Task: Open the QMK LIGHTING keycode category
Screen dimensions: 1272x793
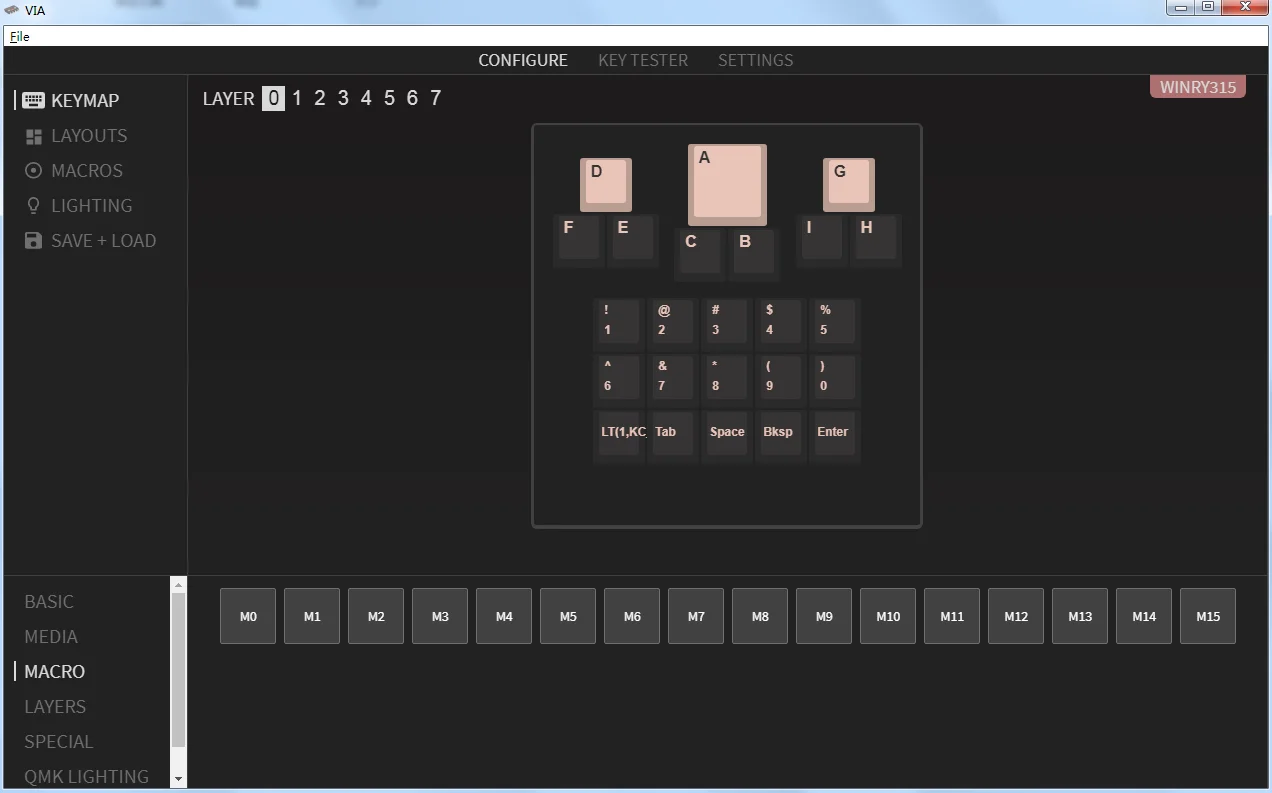Action: (x=87, y=777)
